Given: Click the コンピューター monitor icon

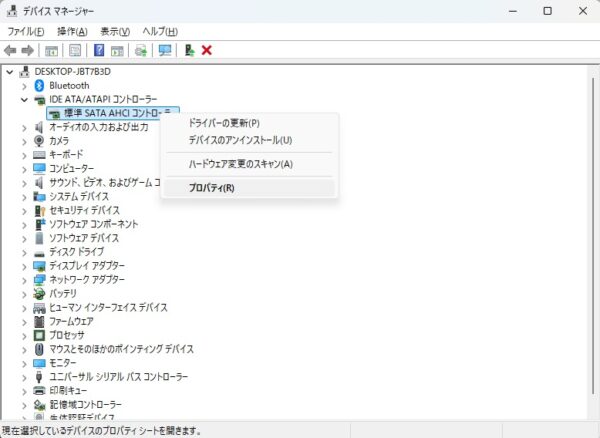Looking at the screenshot, I should (x=39, y=169).
